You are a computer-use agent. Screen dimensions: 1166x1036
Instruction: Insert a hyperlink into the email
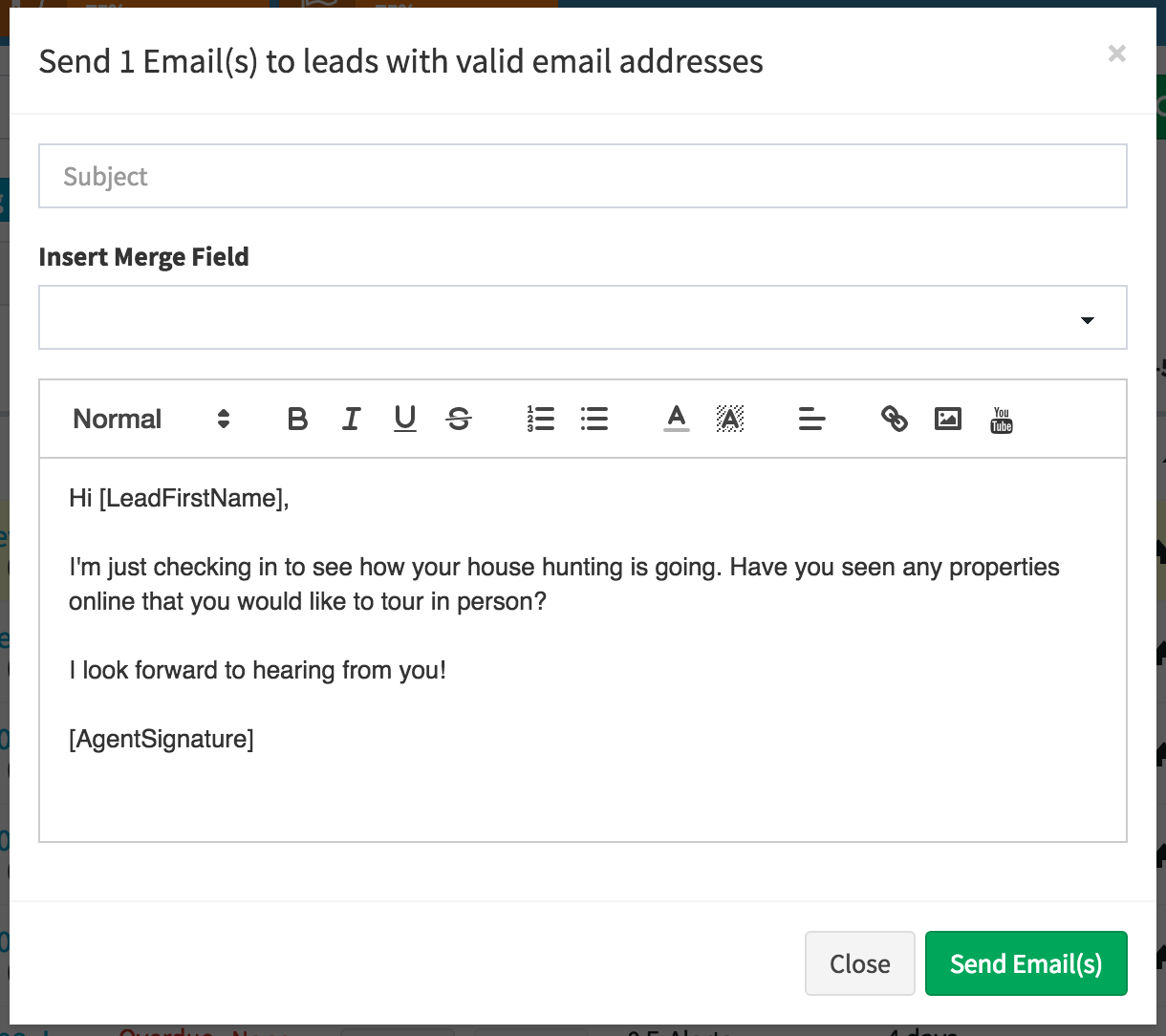coord(894,419)
